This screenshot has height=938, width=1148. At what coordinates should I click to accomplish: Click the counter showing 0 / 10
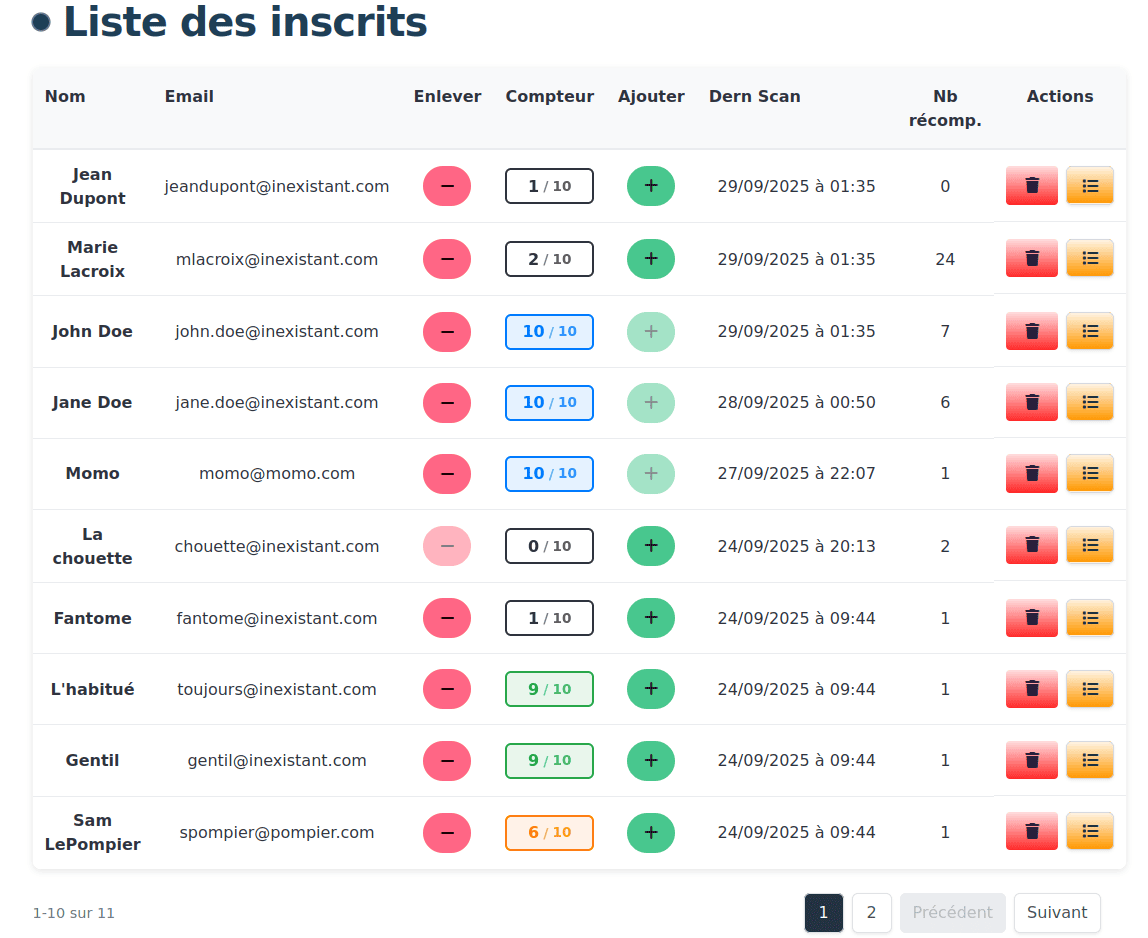point(549,545)
